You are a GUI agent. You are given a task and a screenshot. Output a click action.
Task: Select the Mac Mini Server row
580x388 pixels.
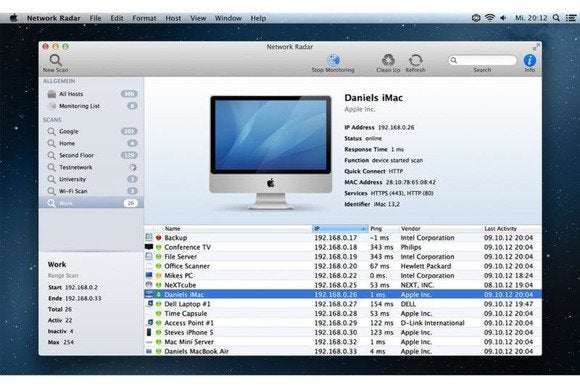(x=343, y=342)
